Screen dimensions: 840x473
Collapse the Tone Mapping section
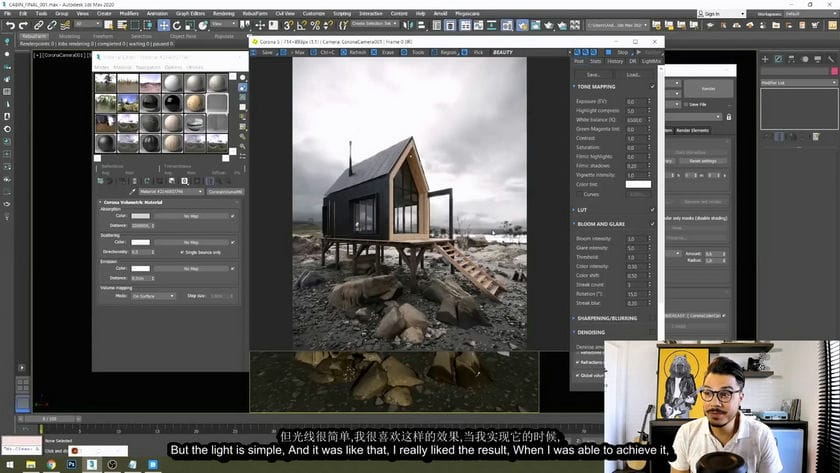click(574, 86)
